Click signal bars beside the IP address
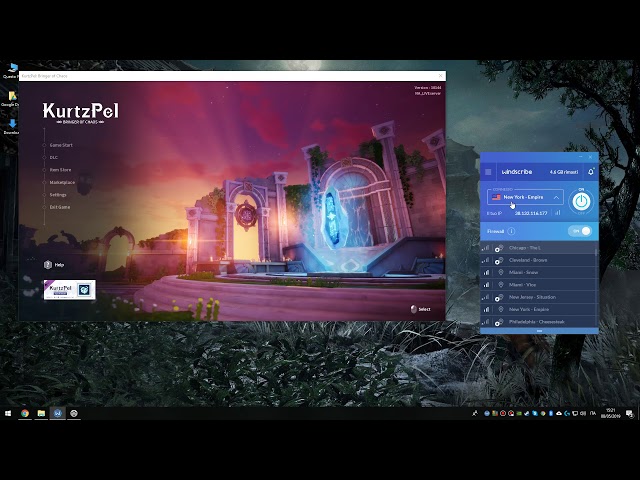This screenshot has width=640, height=480. [558, 213]
